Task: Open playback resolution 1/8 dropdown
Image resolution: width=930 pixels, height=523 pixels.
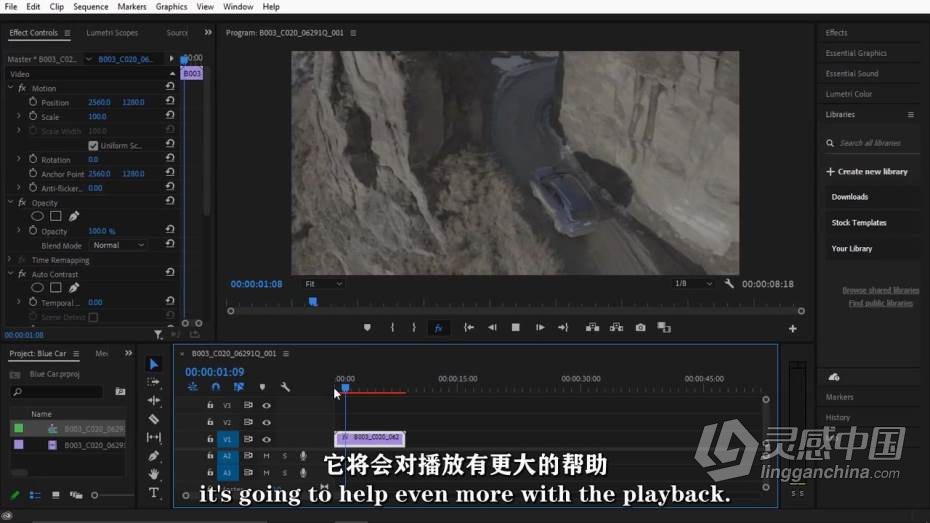Action: click(x=693, y=284)
